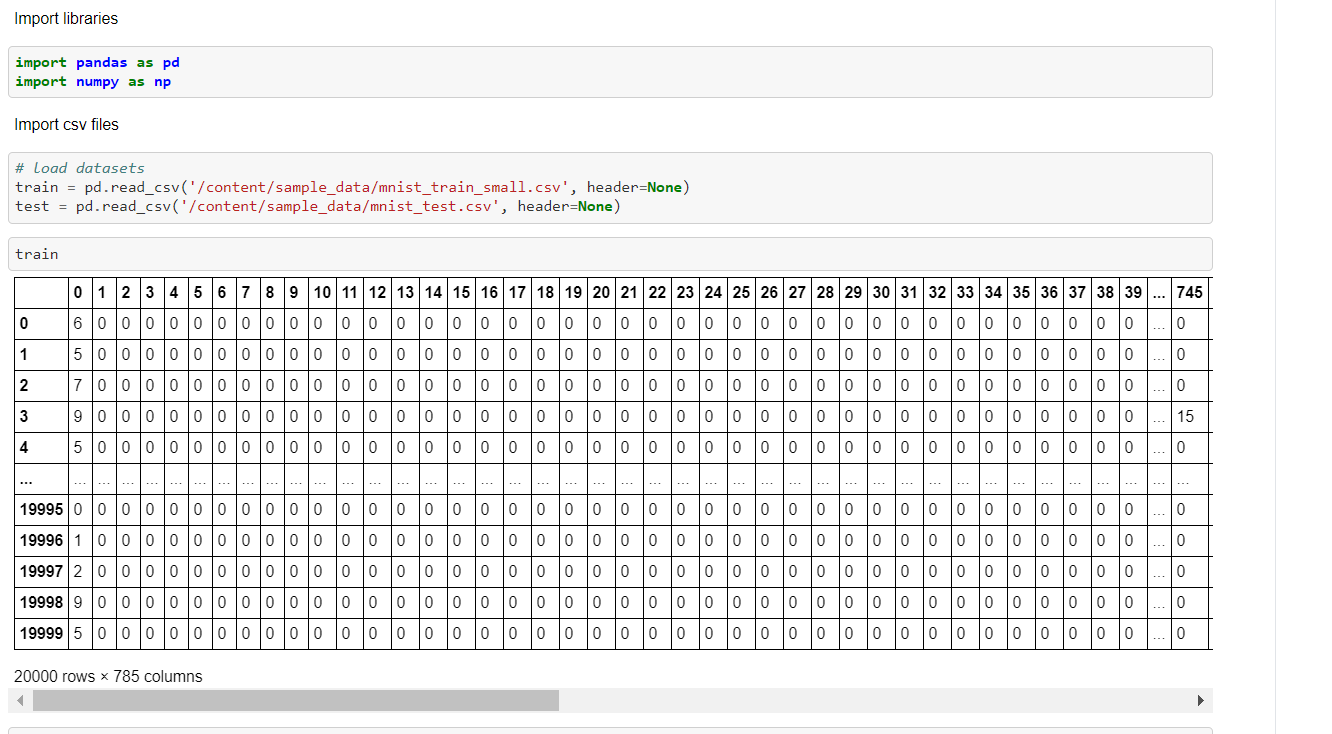This screenshot has height=734, width=1332.
Task: Click column header '10'
Action: (322, 293)
